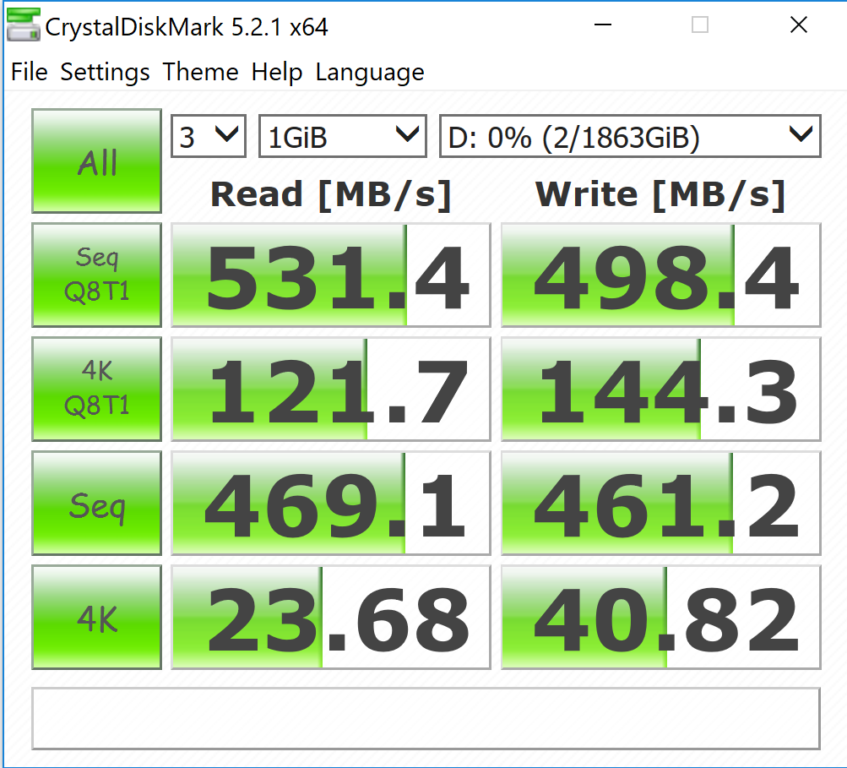
Task: Open the File menu
Action: tap(29, 72)
